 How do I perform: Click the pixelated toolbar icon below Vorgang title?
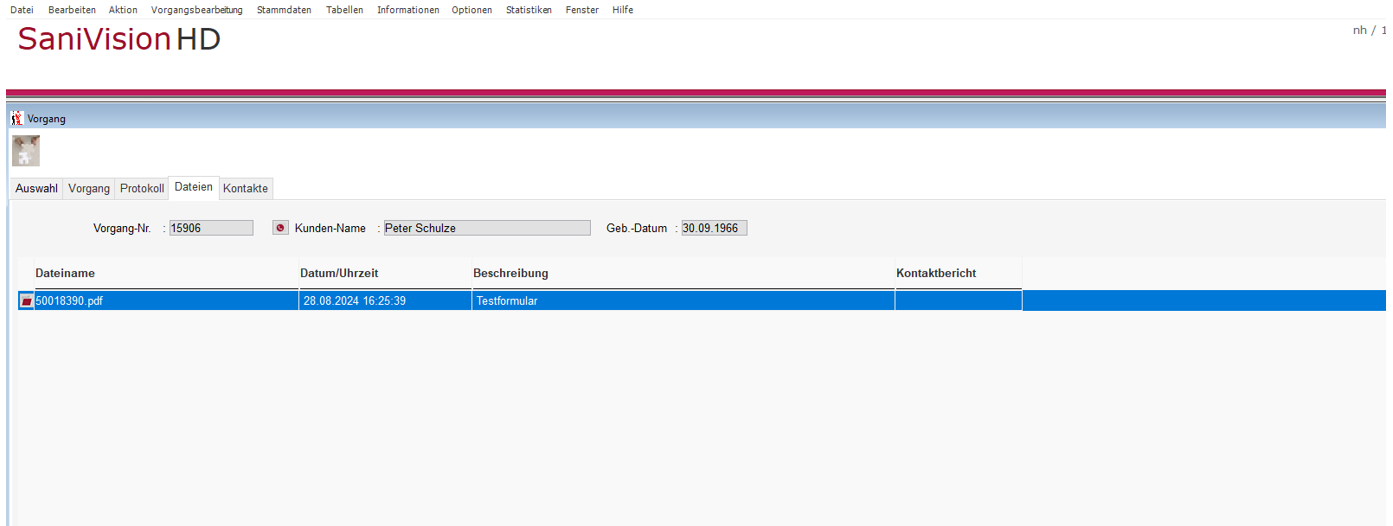click(x=26, y=151)
